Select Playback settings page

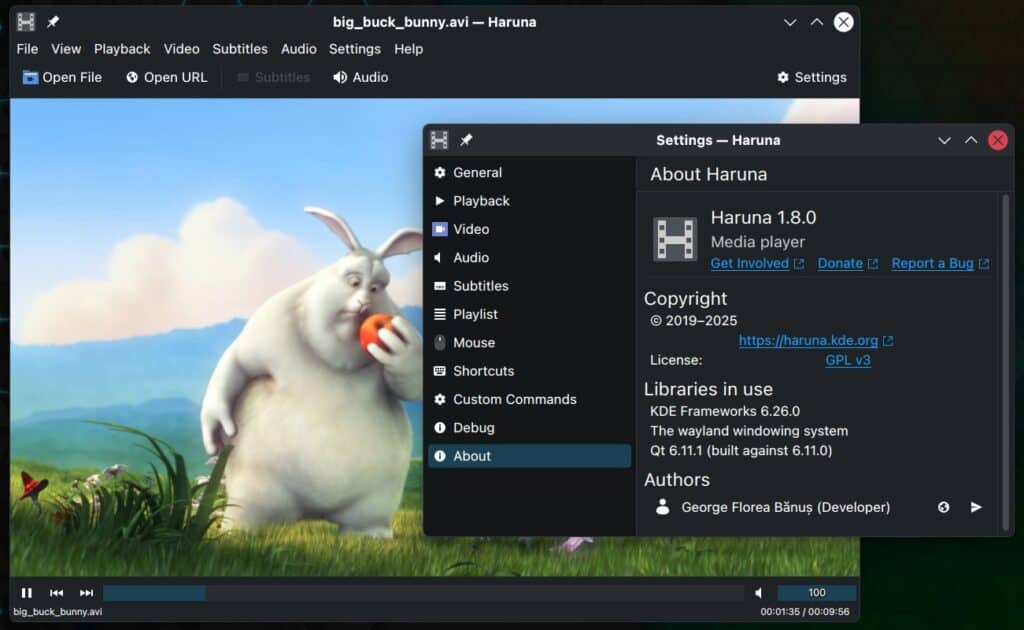pos(529,201)
